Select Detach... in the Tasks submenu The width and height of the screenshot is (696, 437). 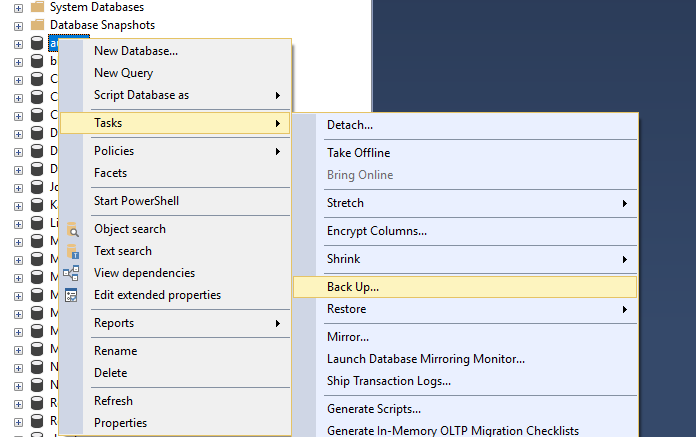pos(350,125)
